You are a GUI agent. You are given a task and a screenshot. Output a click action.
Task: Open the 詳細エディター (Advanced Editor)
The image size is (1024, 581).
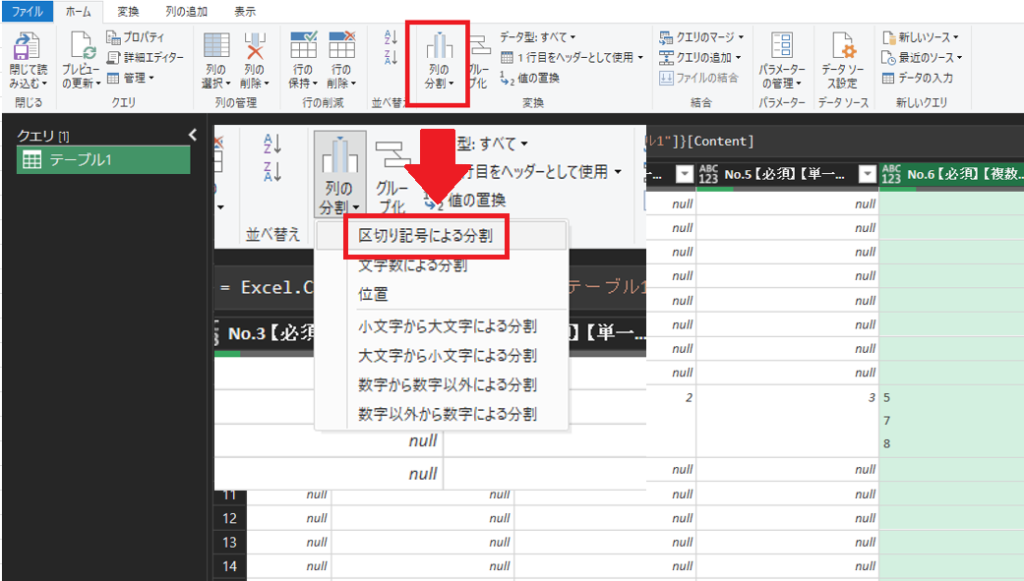pos(145,57)
